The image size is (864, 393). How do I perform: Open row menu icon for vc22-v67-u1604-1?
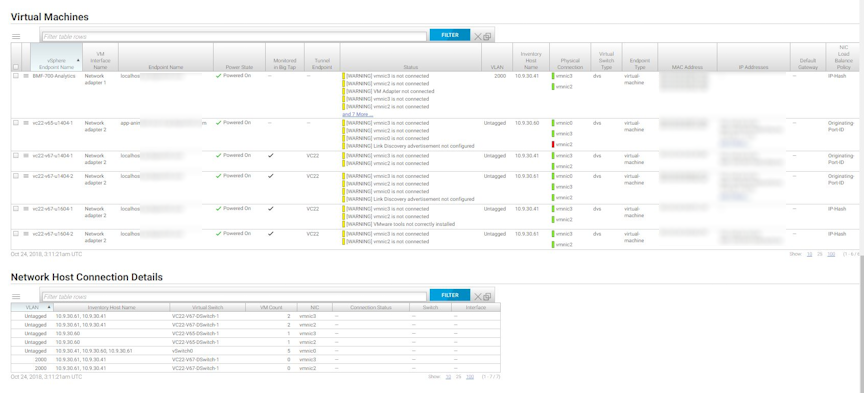pyautogui.click(x=26, y=209)
